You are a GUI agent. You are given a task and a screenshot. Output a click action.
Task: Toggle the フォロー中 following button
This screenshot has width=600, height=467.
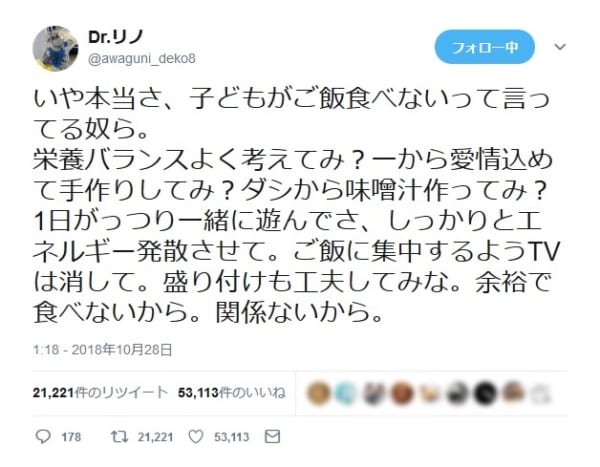484,47
